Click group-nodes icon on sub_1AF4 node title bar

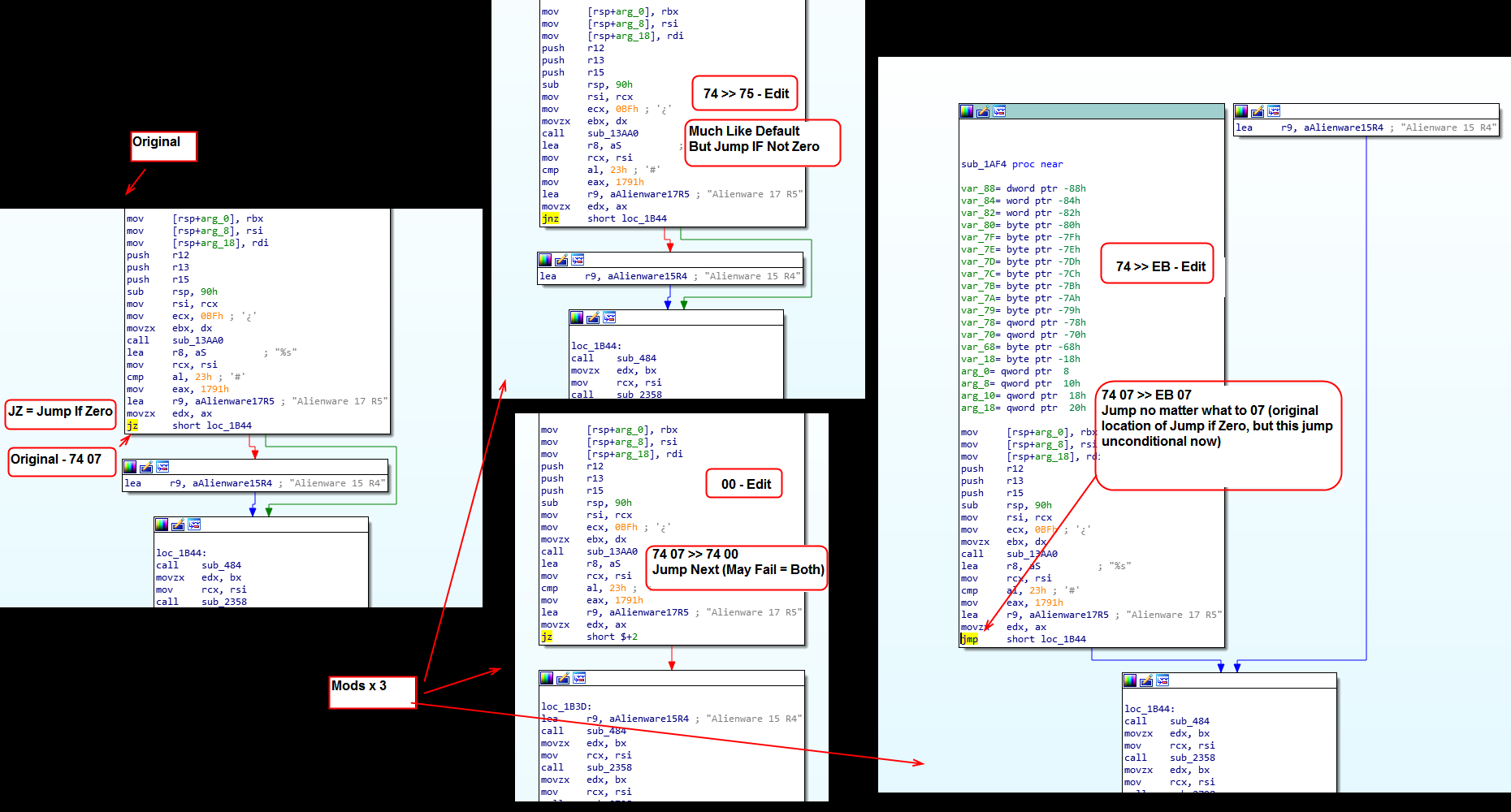coord(999,111)
